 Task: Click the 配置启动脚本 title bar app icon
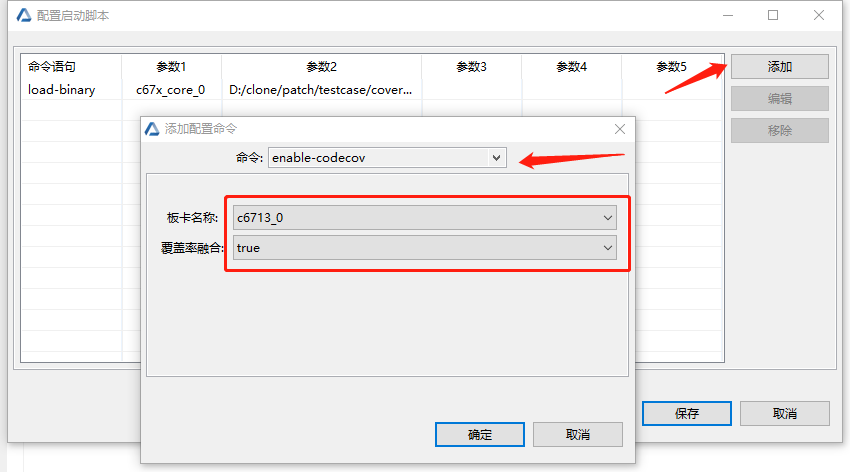[x=24, y=15]
